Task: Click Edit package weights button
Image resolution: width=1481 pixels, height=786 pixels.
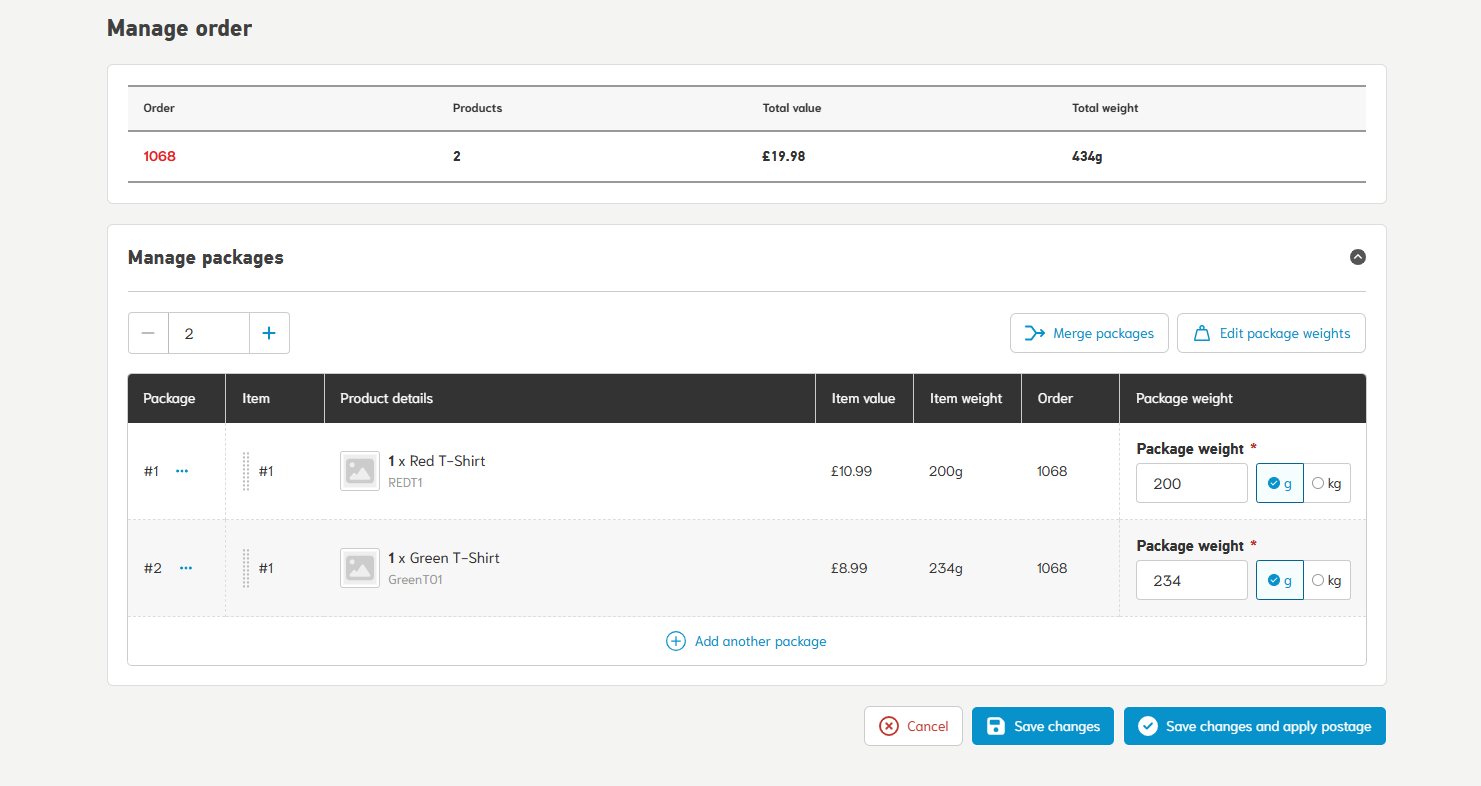Action: pyautogui.click(x=1271, y=333)
